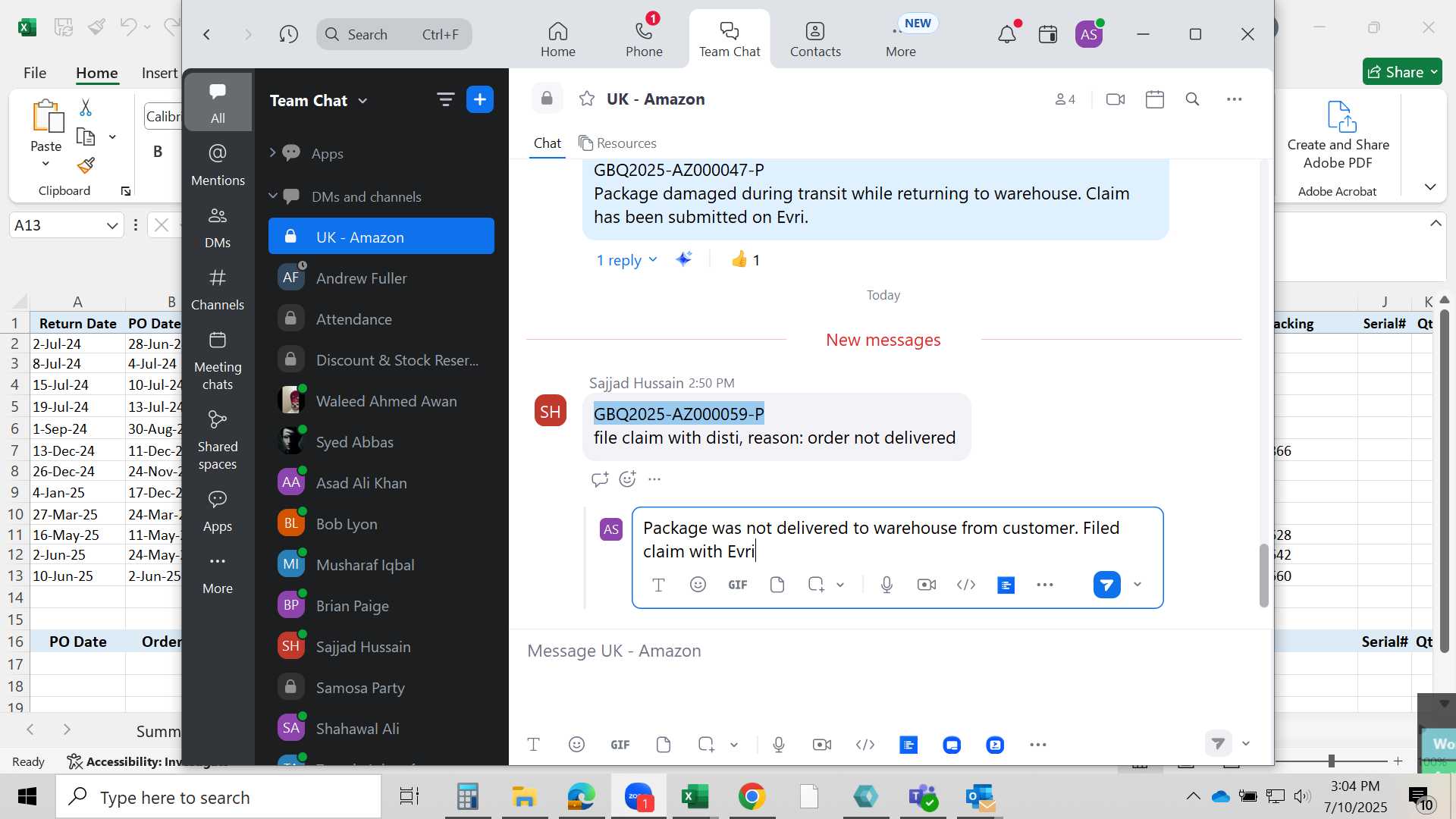Open Meeting chats in the left sidebar
The image size is (1456, 819).
coord(218,361)
